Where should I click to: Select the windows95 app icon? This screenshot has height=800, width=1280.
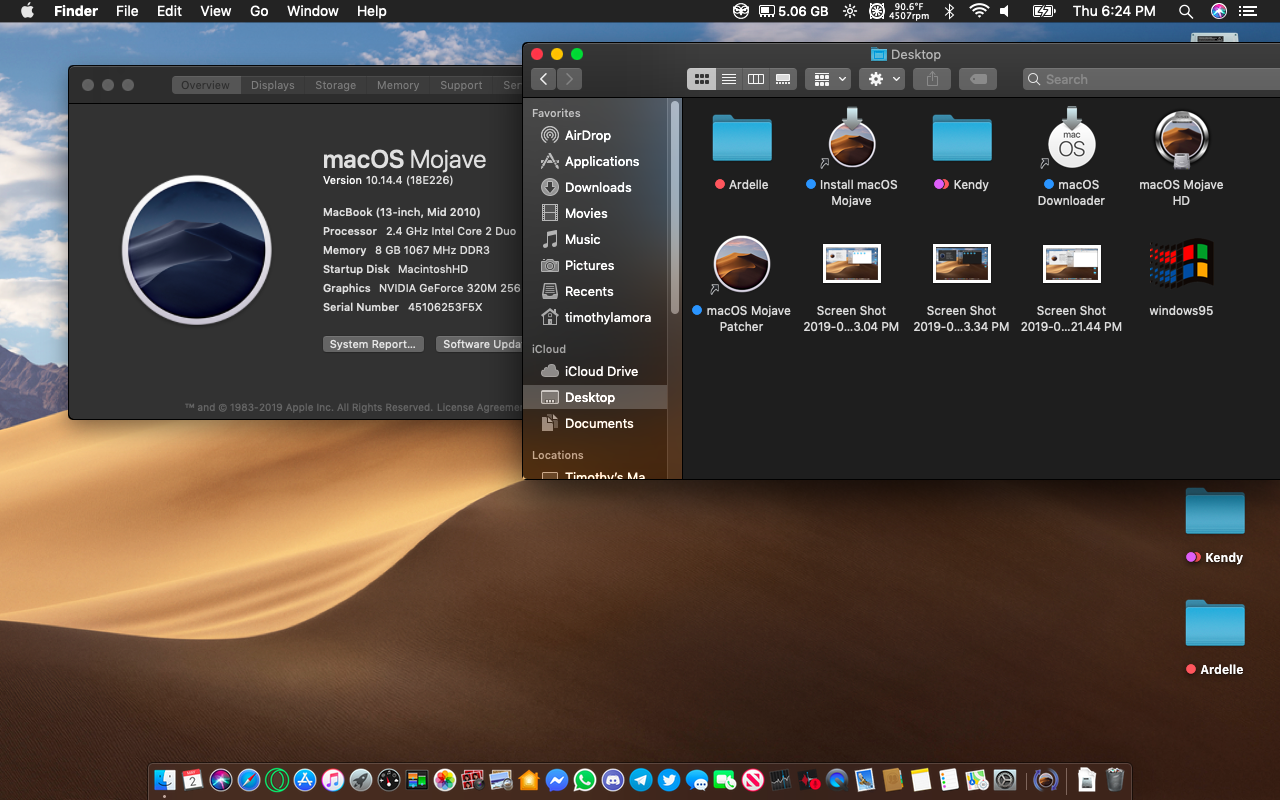[x=1181, y=264]
